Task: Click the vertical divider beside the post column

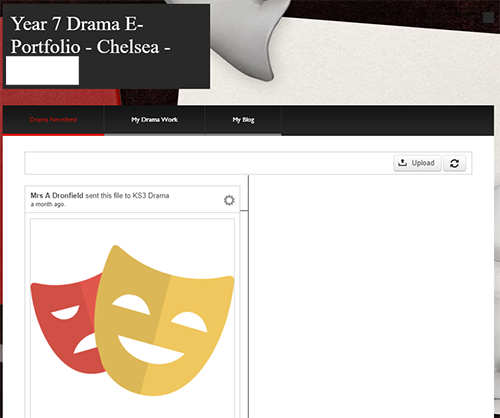Action: pyautogui.click(x=248, y=296)
